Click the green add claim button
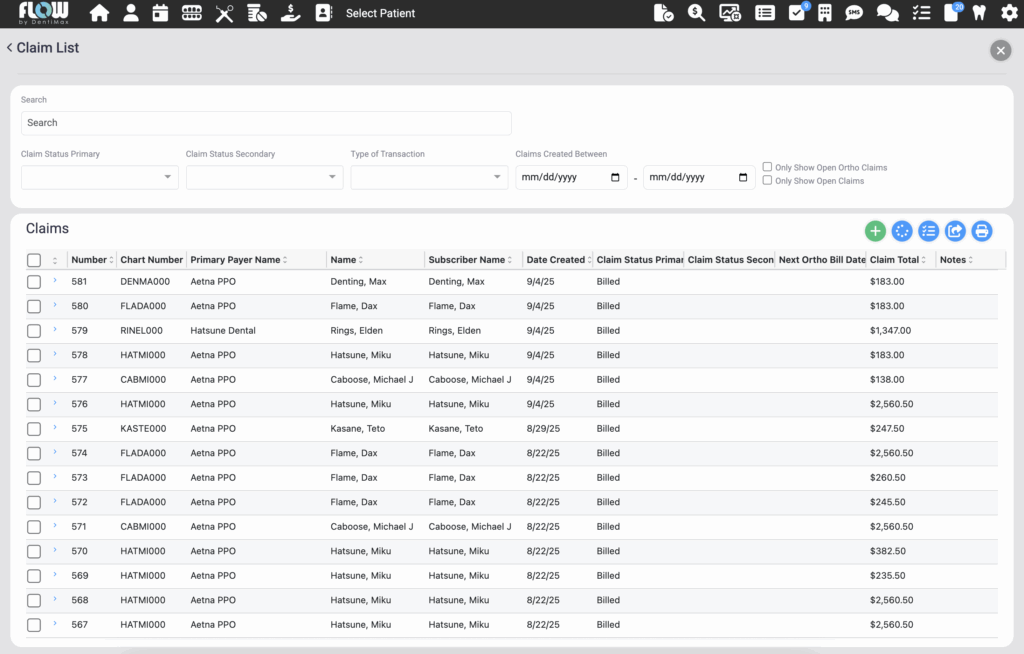This screenshot has height=654, width=1024. (875, 231)
